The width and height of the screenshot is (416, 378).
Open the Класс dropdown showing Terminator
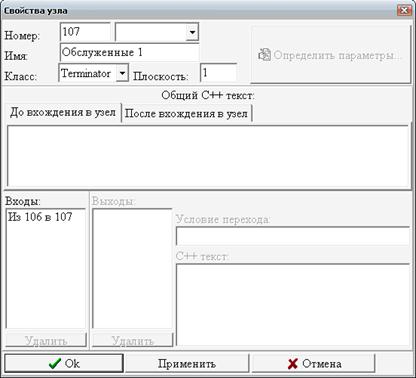coord(122,73)
